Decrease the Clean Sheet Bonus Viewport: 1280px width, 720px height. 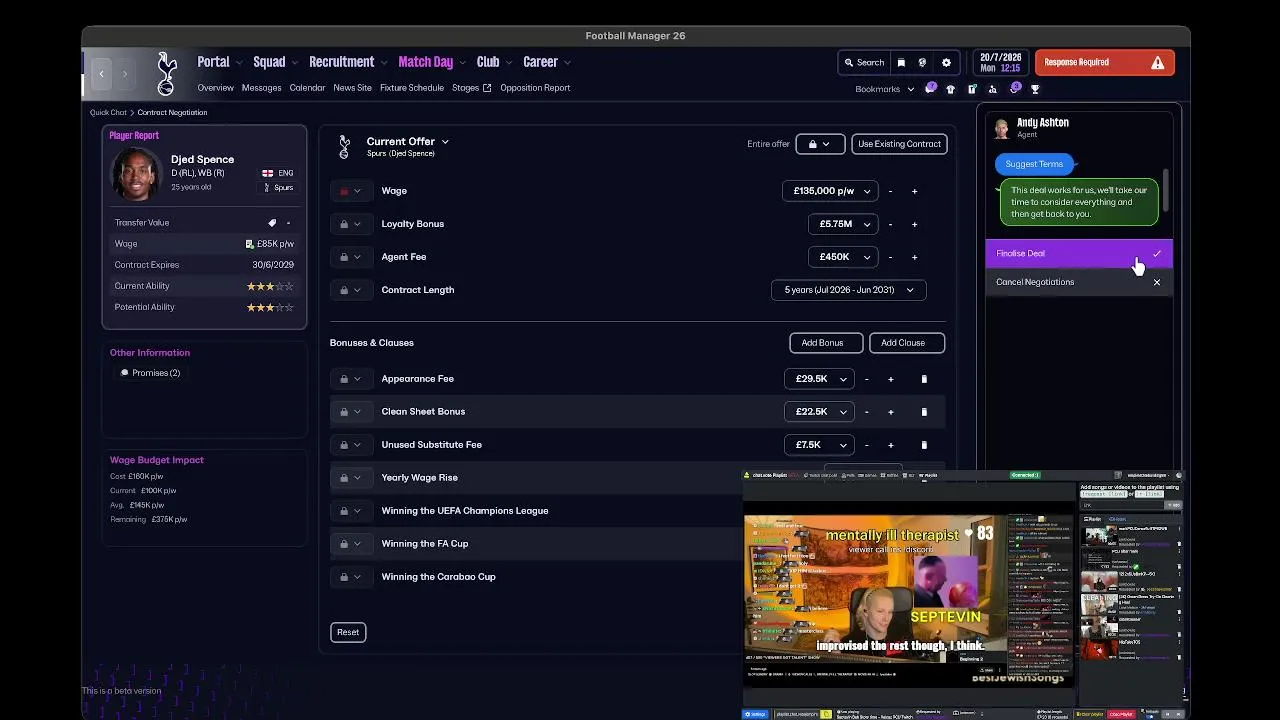pos(866,412)
